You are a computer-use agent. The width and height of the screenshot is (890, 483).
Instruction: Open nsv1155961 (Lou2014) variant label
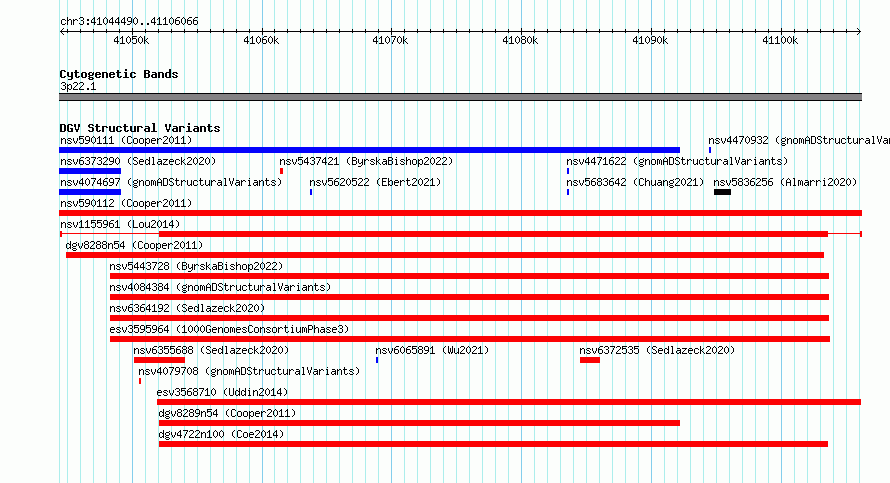(120, 224)
